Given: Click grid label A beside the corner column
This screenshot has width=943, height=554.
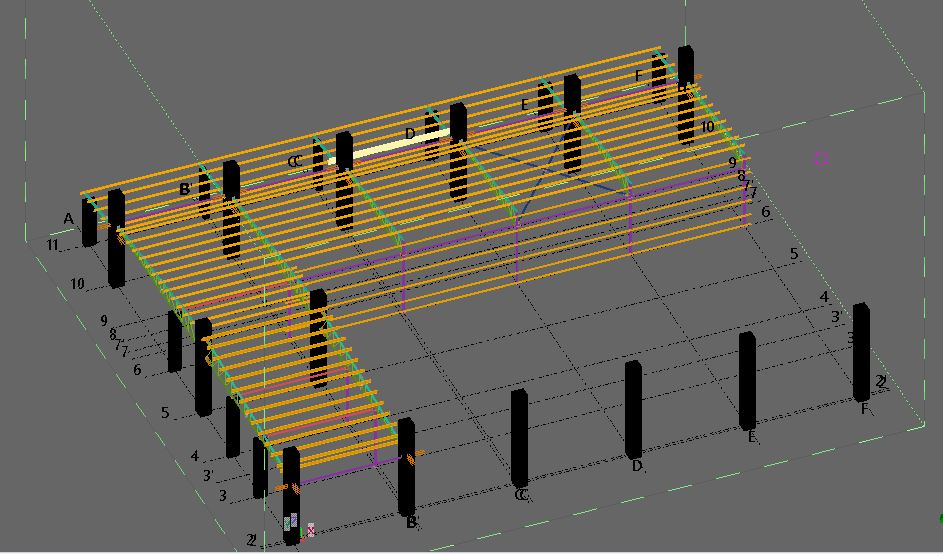Looking at the screenshot, I should tap(69, 219).
